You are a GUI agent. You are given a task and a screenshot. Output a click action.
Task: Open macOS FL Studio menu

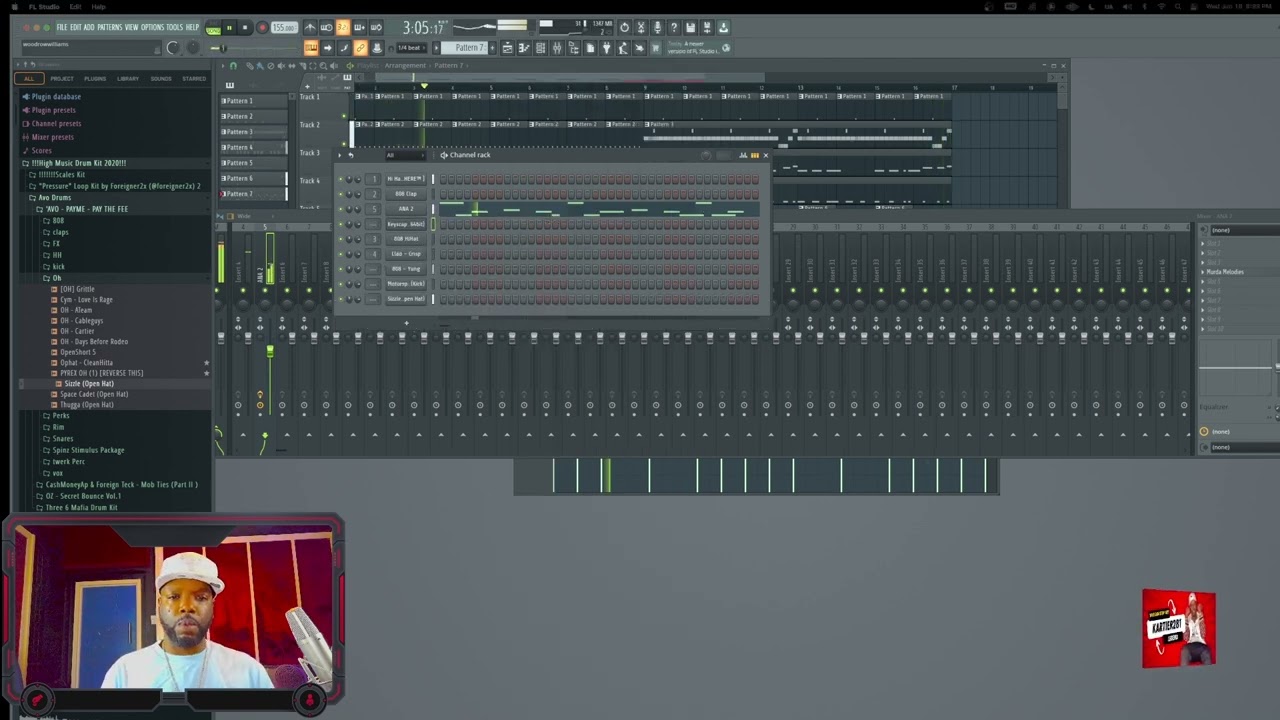42,6
